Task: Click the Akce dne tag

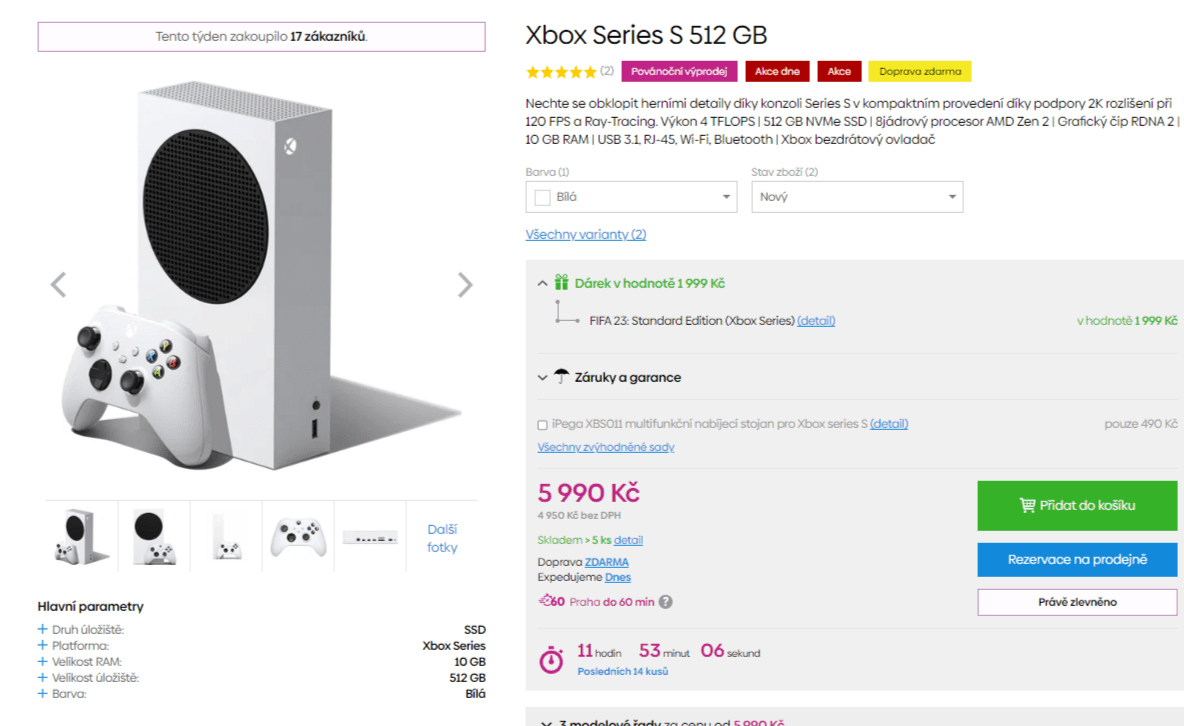Action: point(777,72)
